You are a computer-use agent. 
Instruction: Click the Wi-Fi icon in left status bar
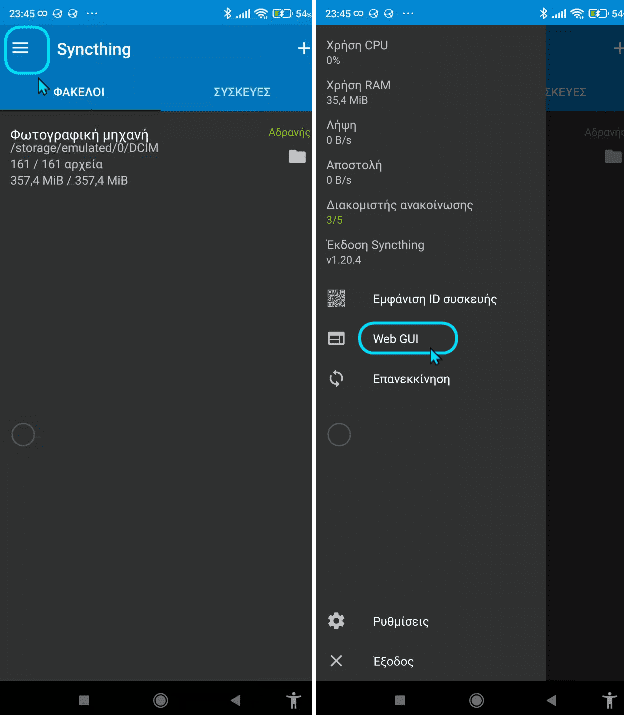click(x=261, y=13)
